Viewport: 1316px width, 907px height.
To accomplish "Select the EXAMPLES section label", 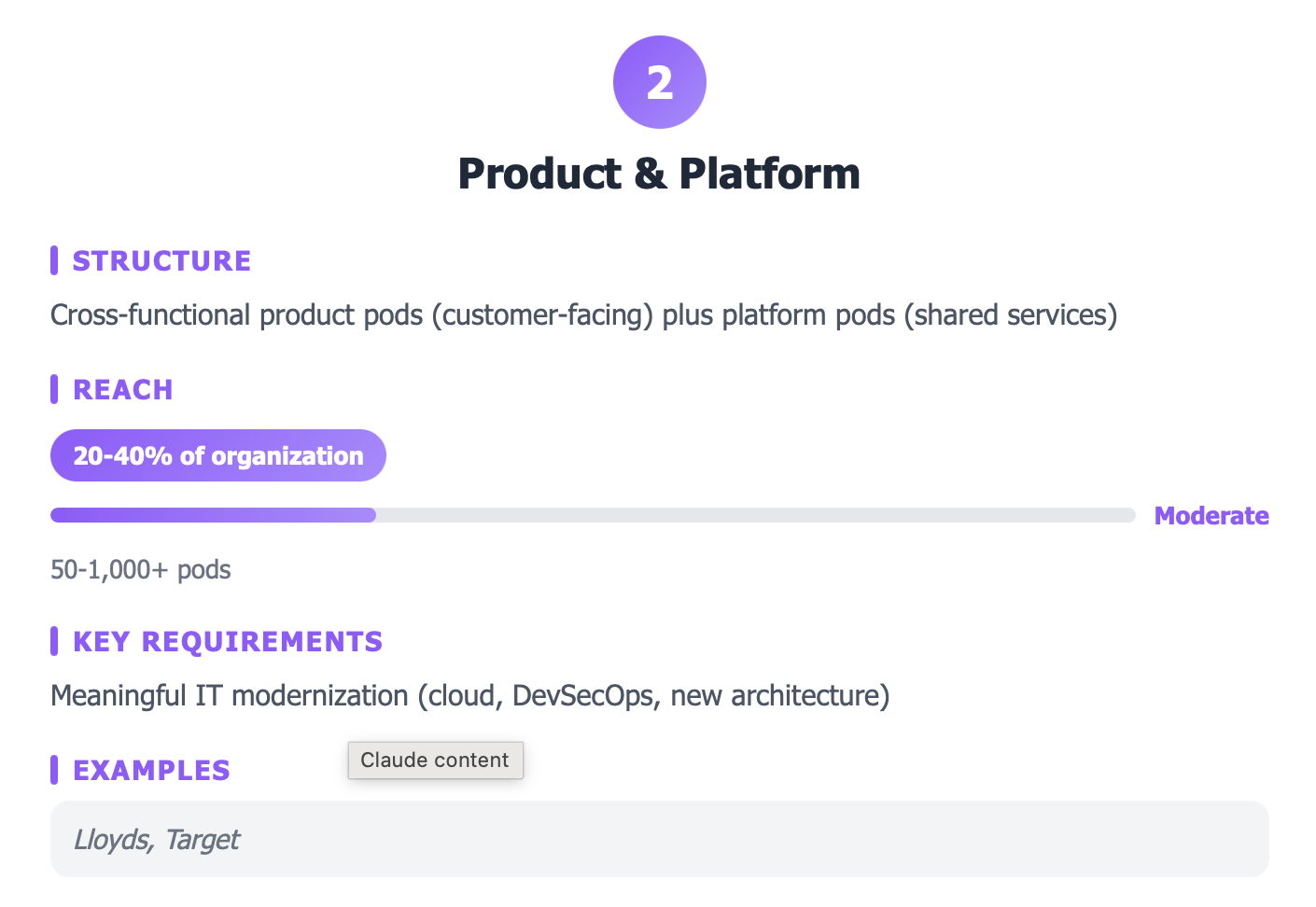I will tap(151, 771).
